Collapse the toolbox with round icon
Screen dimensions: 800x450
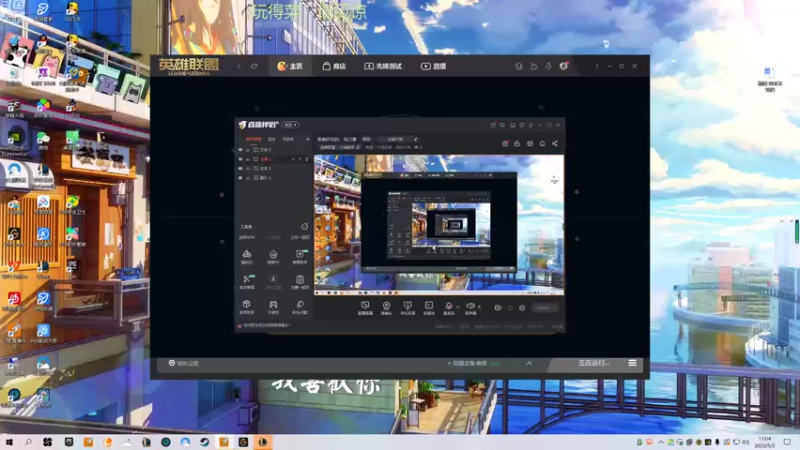(x=305, y=227)
